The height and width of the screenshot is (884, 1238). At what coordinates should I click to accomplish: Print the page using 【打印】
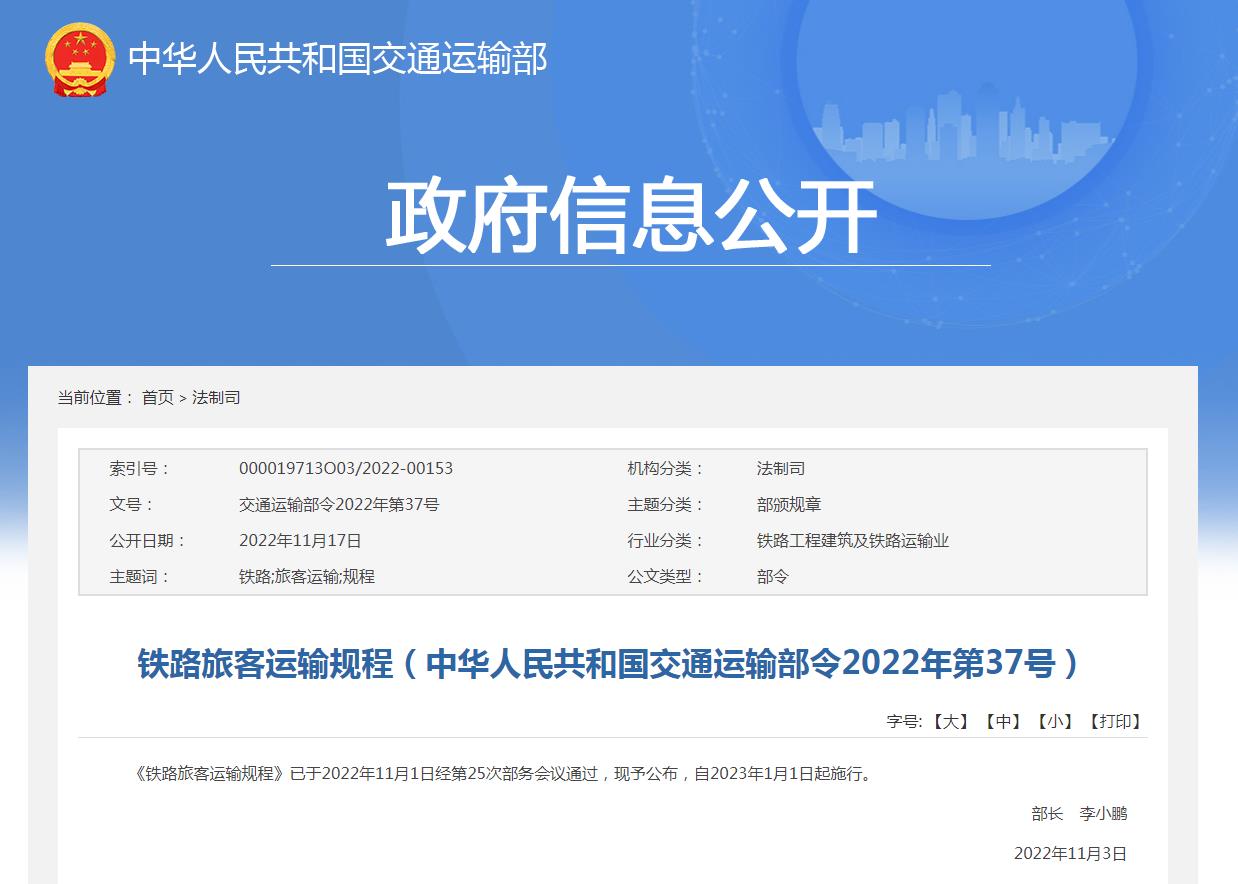pos(1115,721)
